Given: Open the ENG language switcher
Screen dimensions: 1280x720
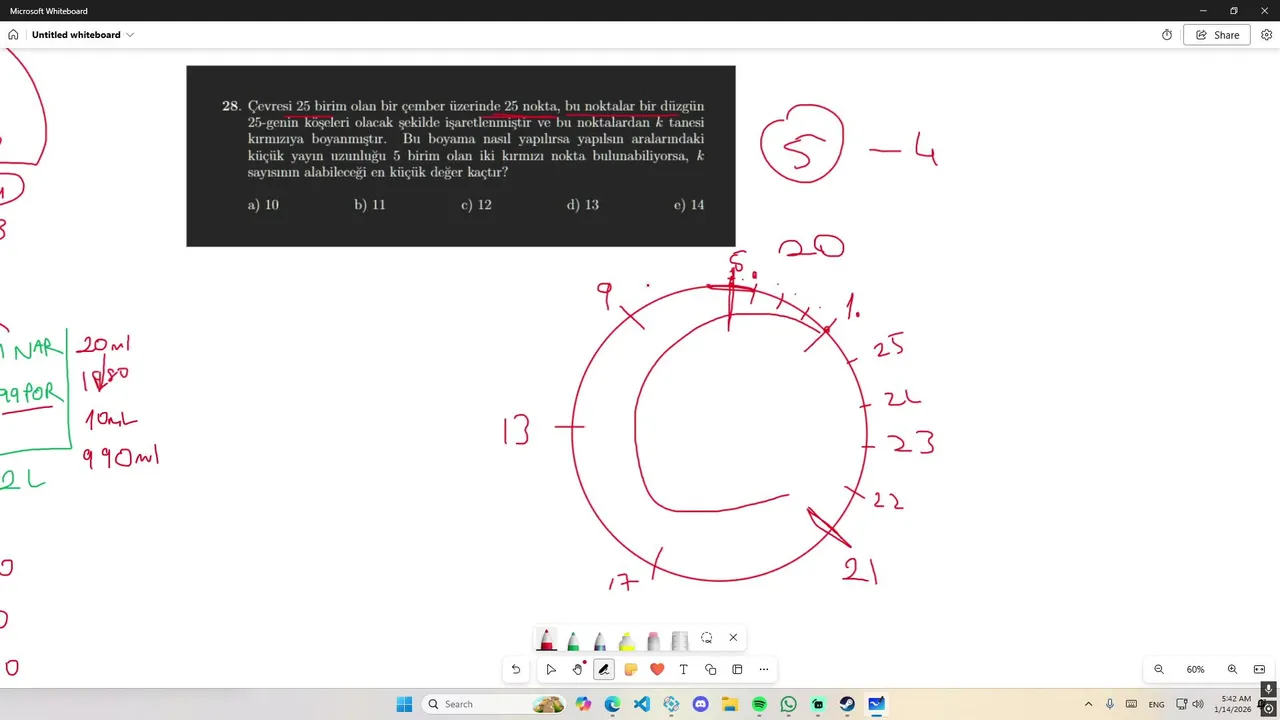Looking at the screenshot, I should pyautogui.click(x=1156, y=704).
